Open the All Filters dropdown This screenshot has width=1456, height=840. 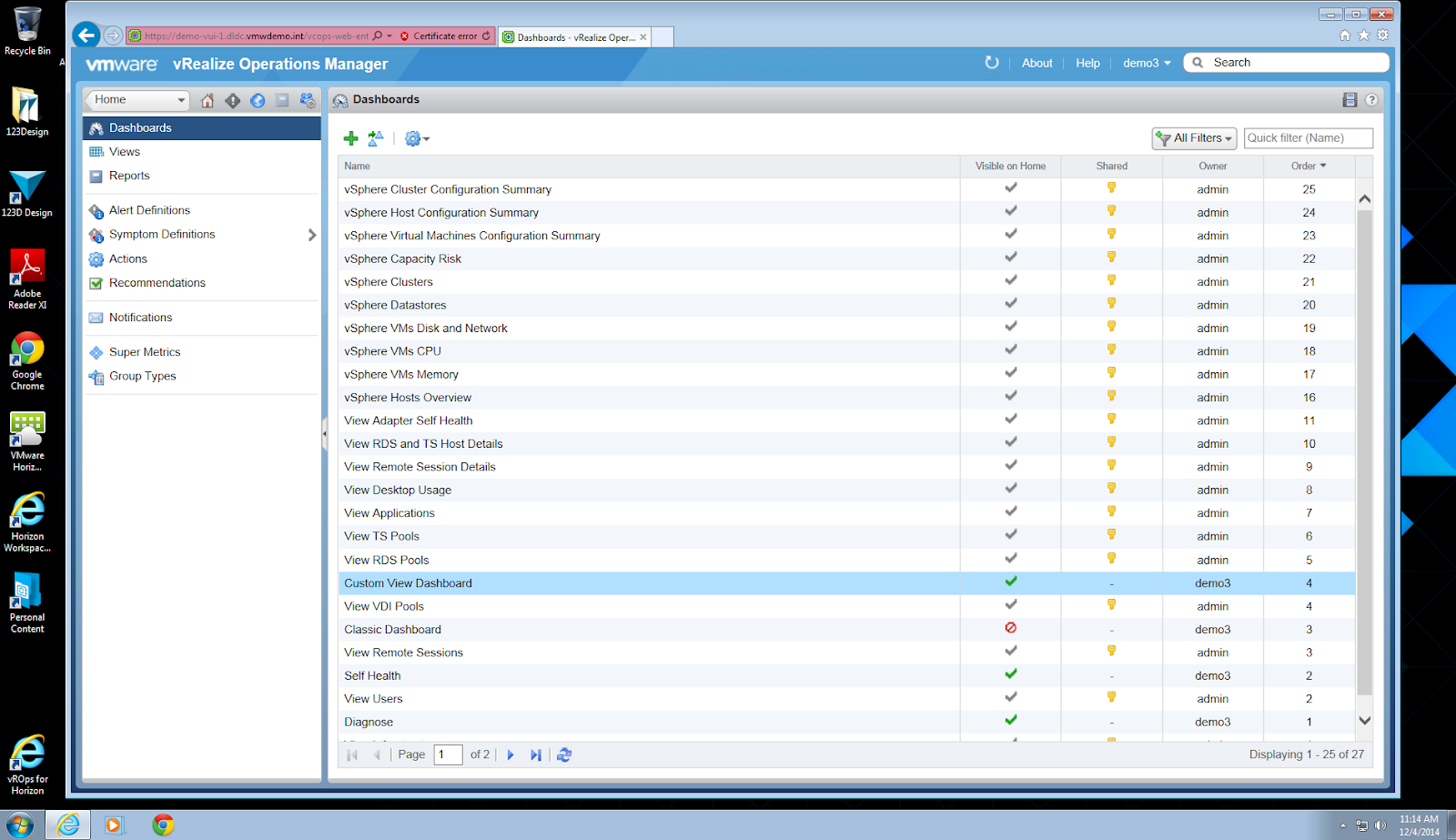point(1194,138)
